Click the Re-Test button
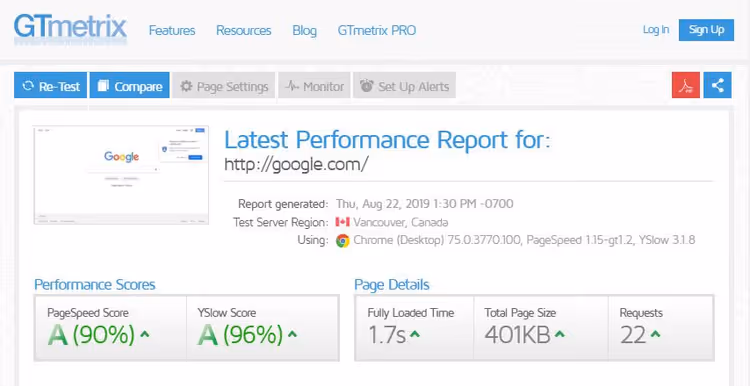The width and height of the screenshot is (750, 386). 50,85
